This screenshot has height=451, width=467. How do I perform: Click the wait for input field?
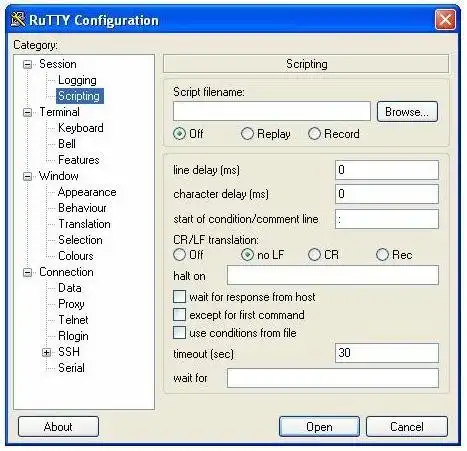click(x=333, y=378)
